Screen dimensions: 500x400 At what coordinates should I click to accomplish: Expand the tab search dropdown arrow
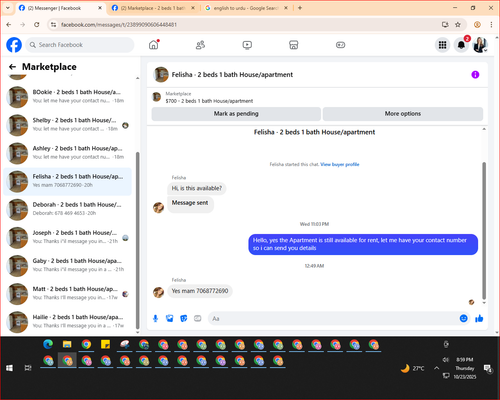pyautogui.click(x=8, y=8)
